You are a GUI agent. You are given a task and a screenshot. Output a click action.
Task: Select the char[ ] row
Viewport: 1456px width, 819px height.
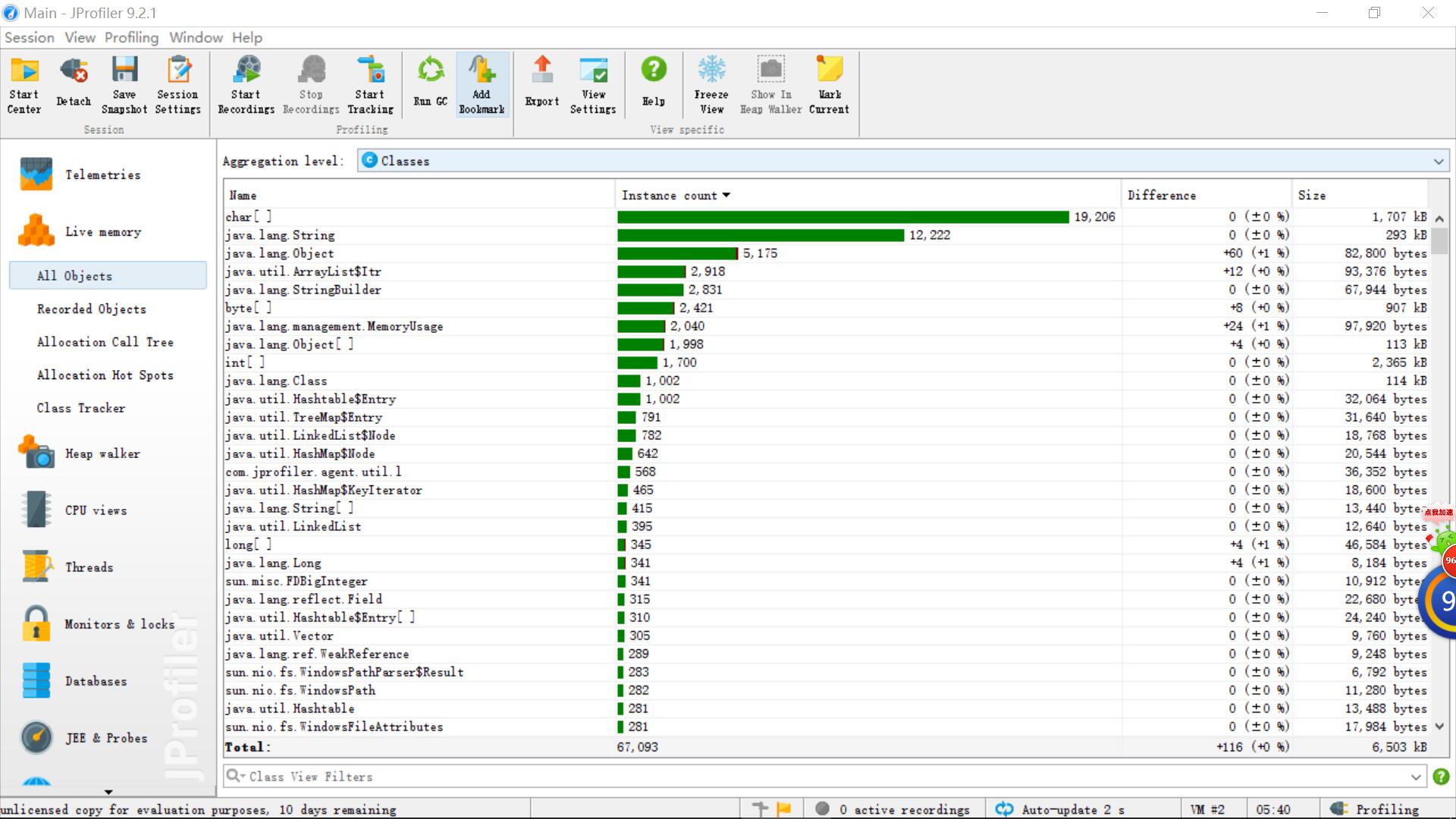(827, 217)
